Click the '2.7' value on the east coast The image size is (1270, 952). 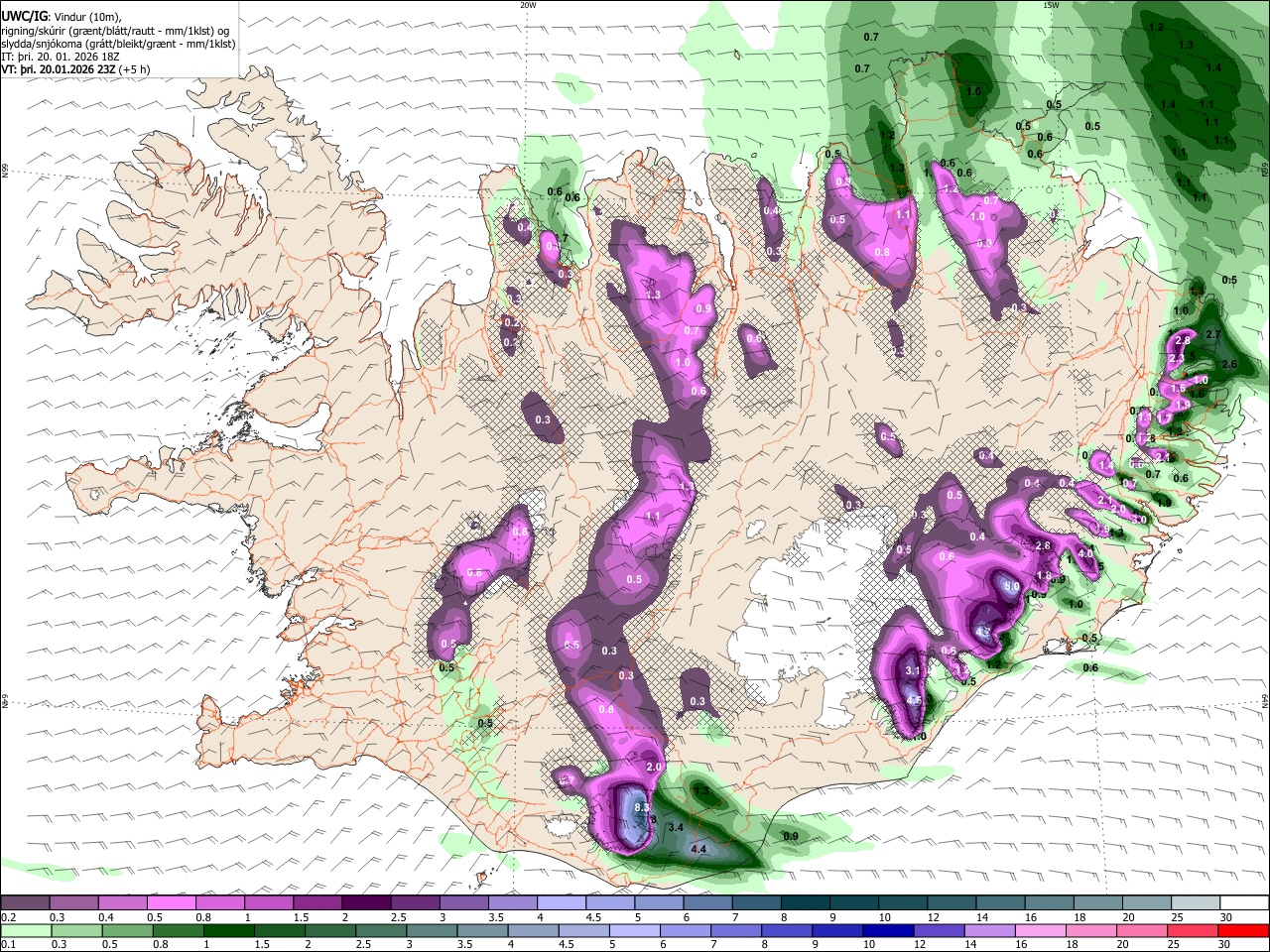pyautogui.click(x=1211, y=335)
